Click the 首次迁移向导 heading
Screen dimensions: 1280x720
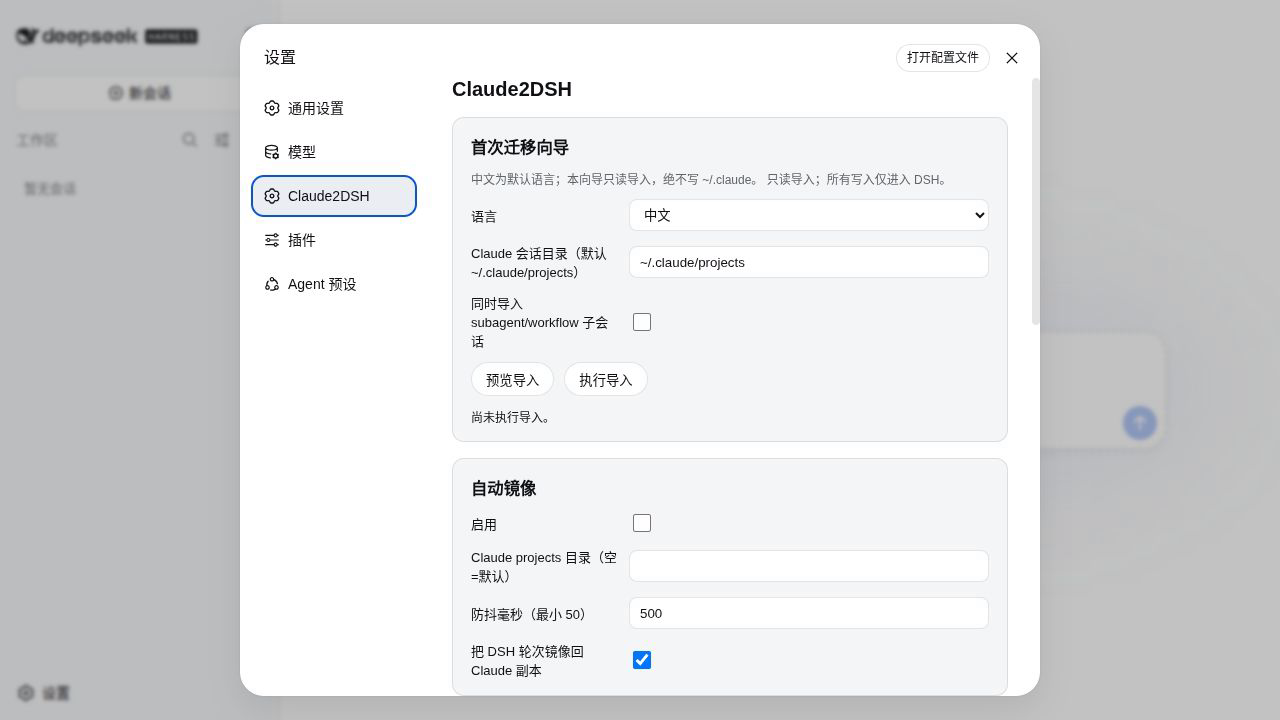(520, 147)
